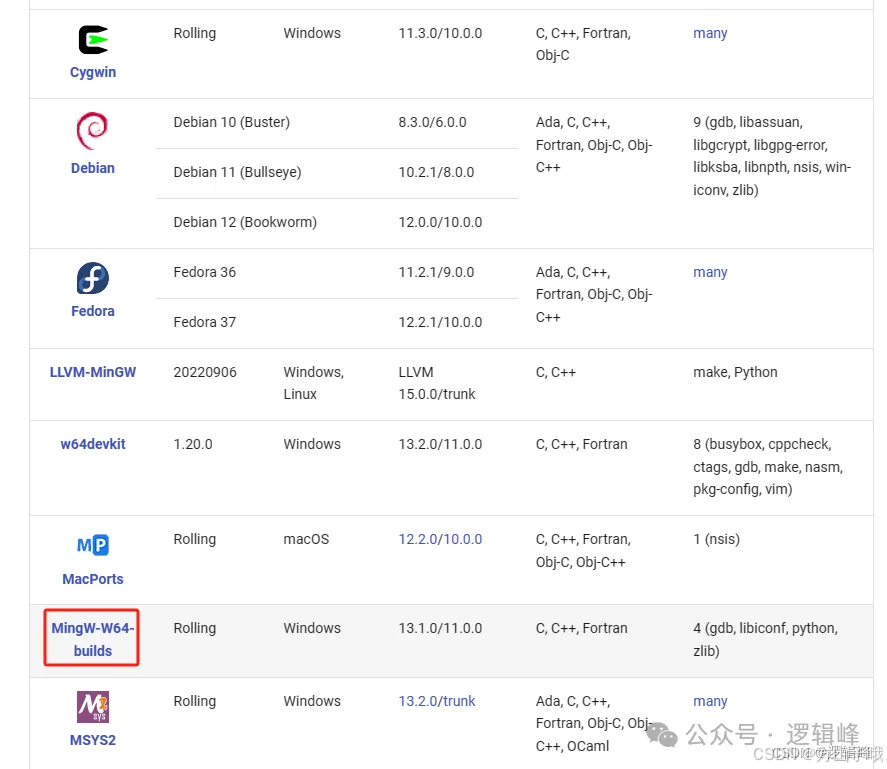Viewport: 887px width, 769px height.
Task: Click the 'Rolling' cell in MSYS2 row
Action: [195, 701]
